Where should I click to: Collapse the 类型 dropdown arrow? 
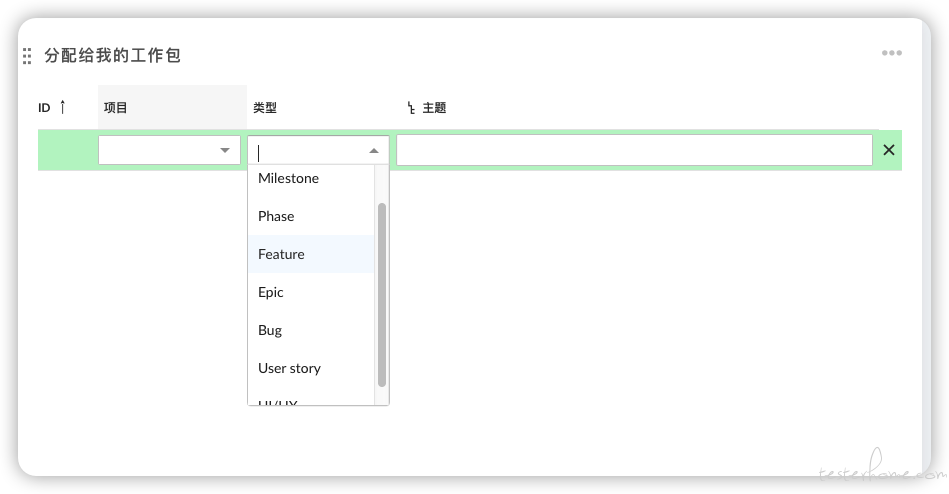point(374,151)
